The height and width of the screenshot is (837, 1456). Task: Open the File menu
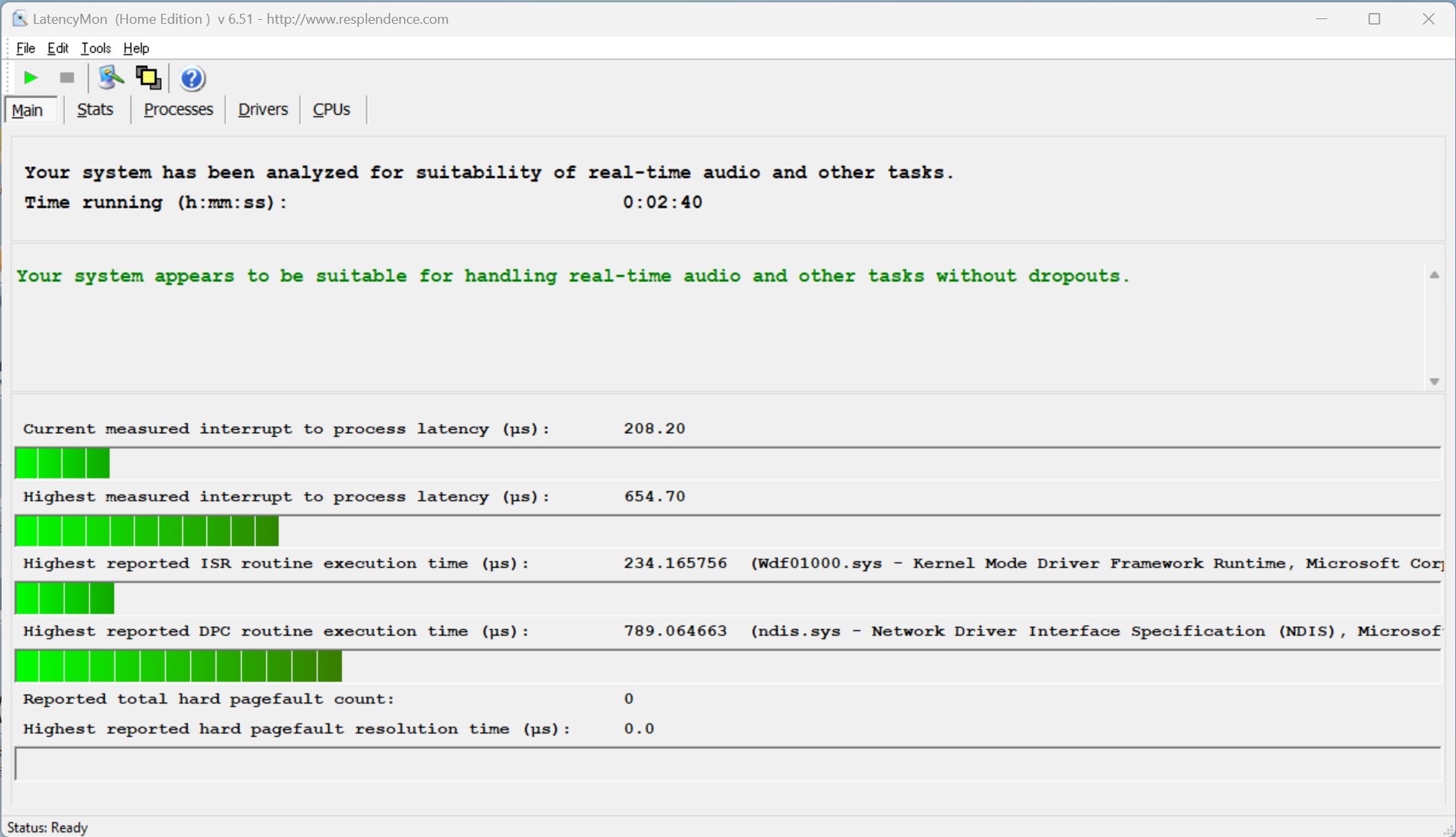click(x=25, y=48)
